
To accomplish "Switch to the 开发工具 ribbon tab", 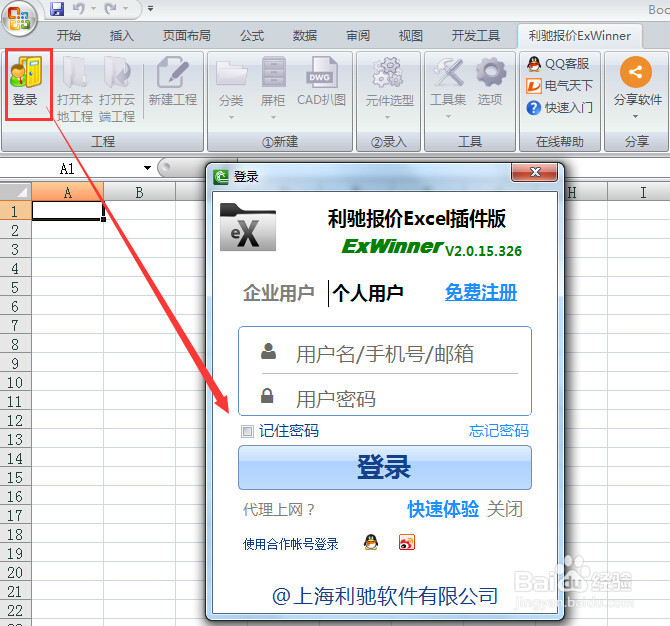I will [476, 35].
